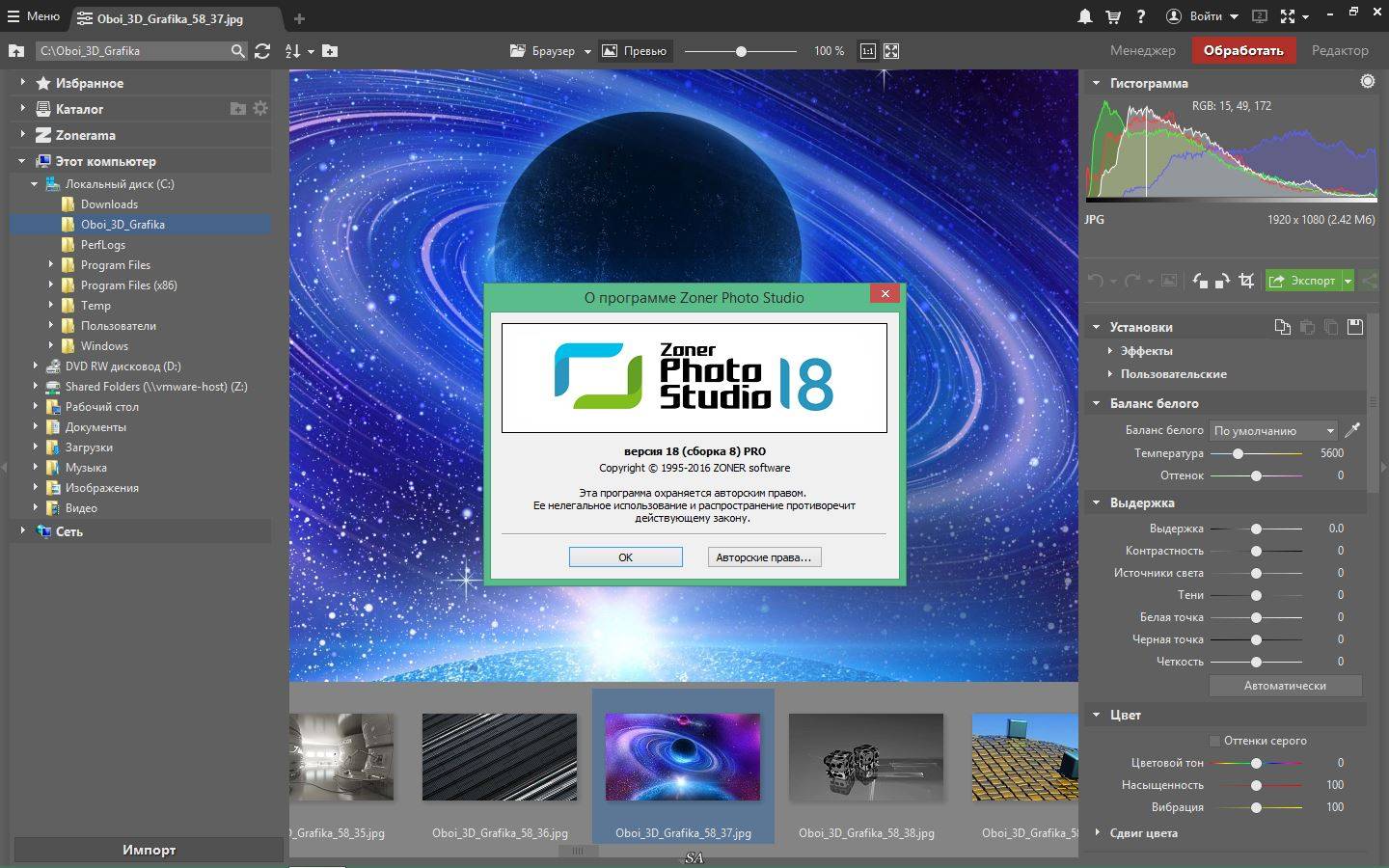
Task: Click the second monitor icon
Action: [1259, 16]
